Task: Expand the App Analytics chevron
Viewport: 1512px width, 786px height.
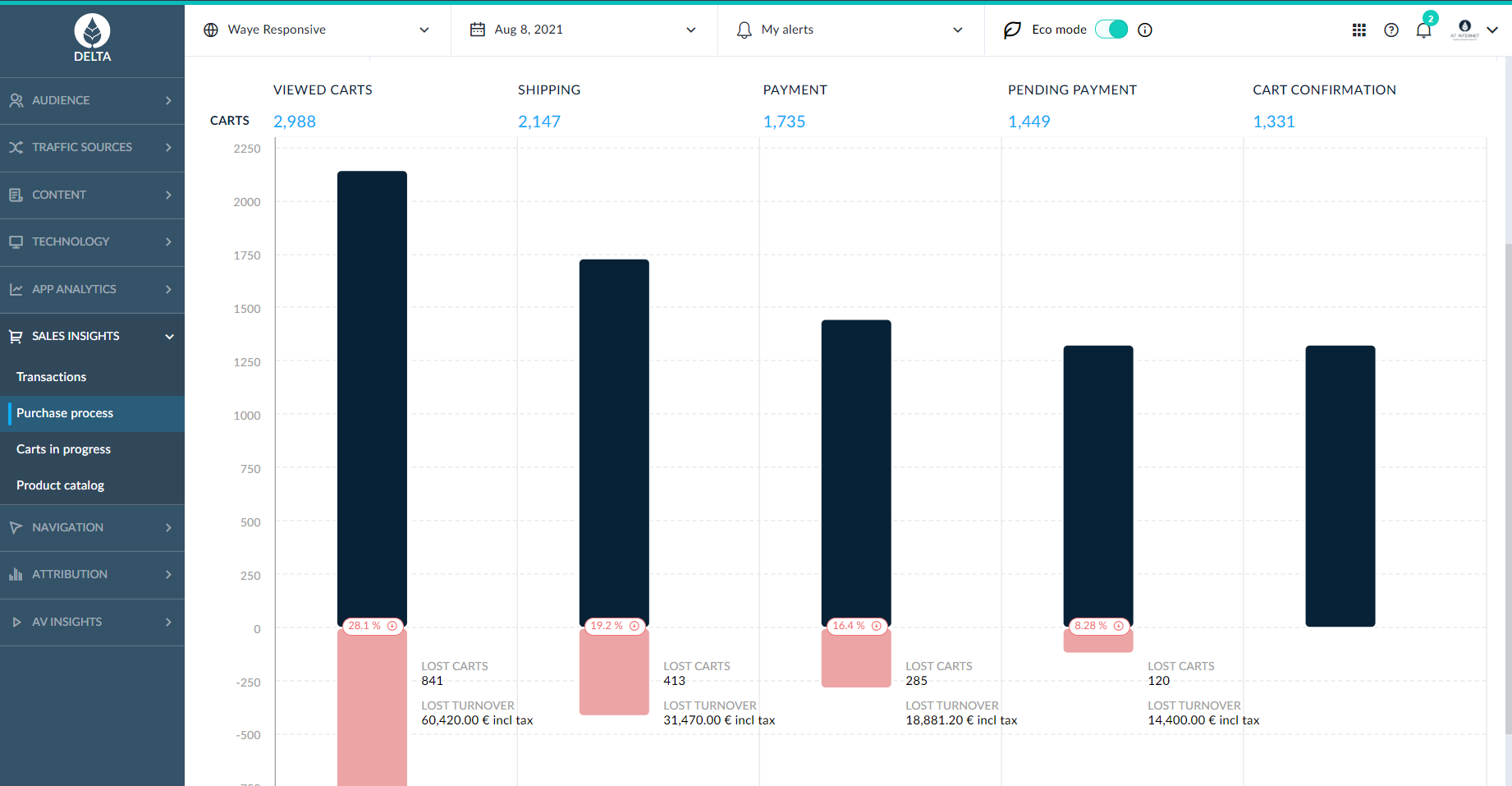Action: (168, 289)
